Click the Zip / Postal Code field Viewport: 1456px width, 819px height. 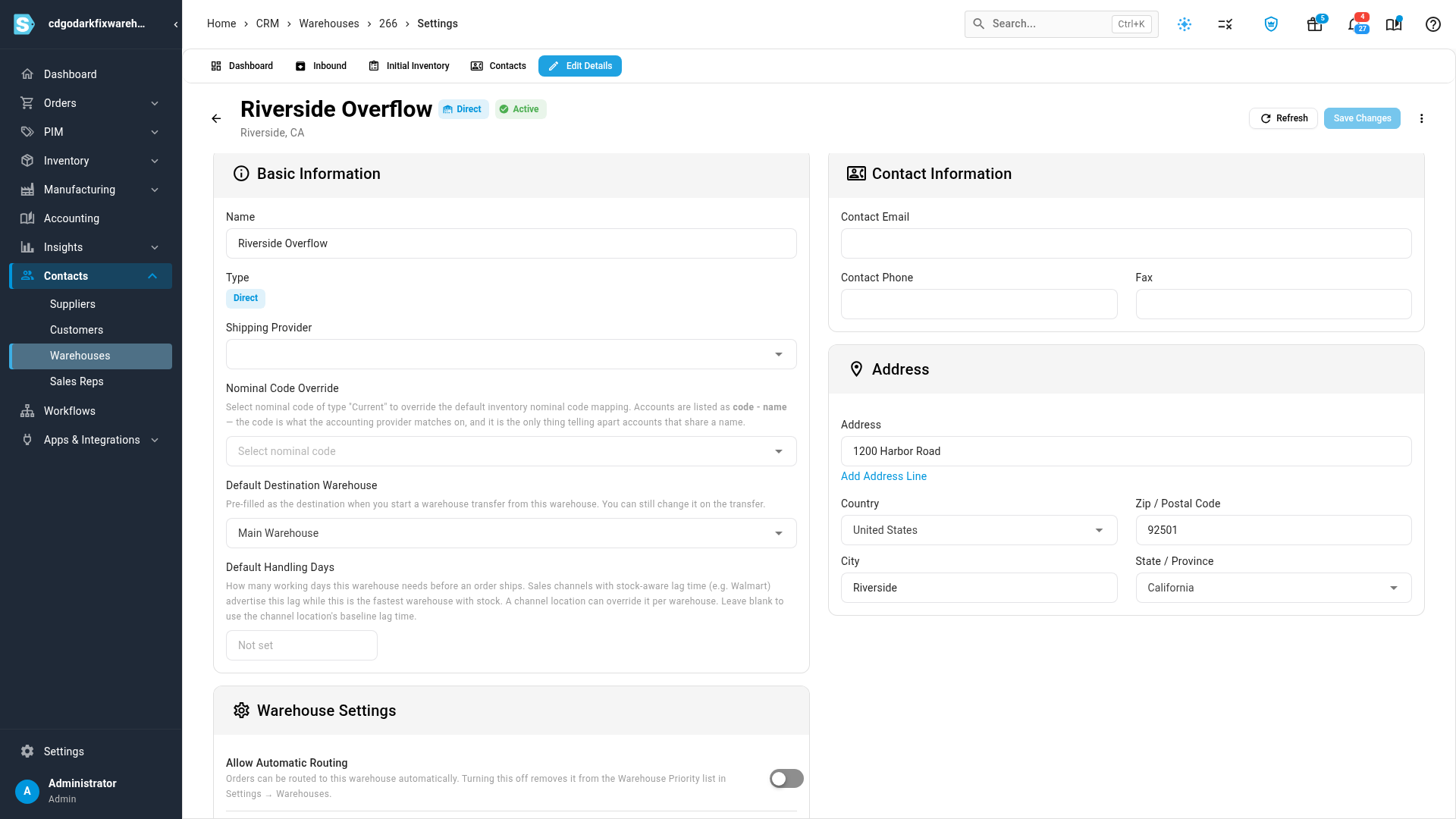click(1273, 530)
